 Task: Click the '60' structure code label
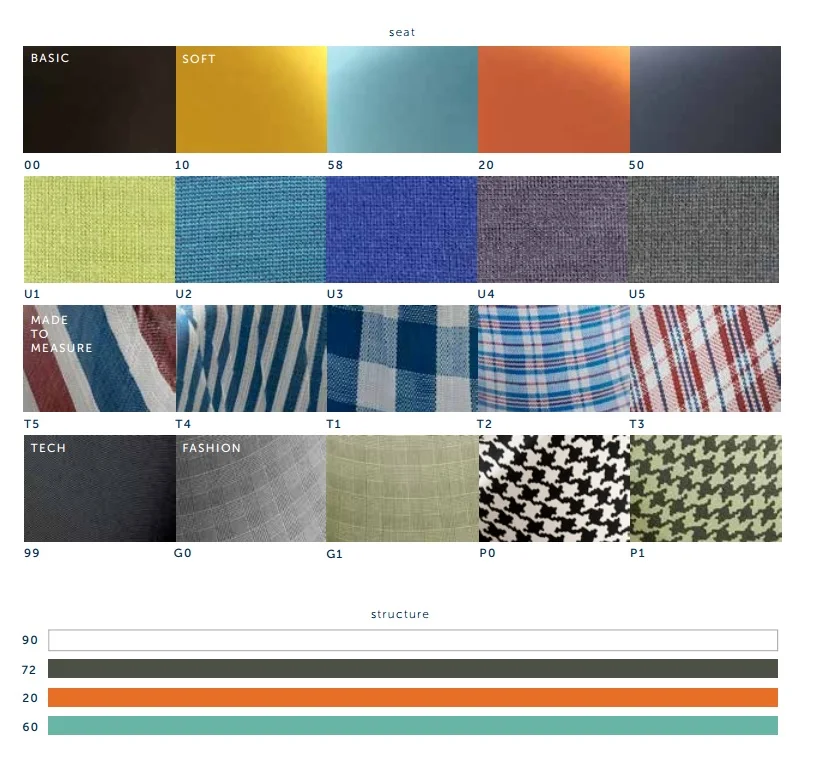tap(30, 727)
